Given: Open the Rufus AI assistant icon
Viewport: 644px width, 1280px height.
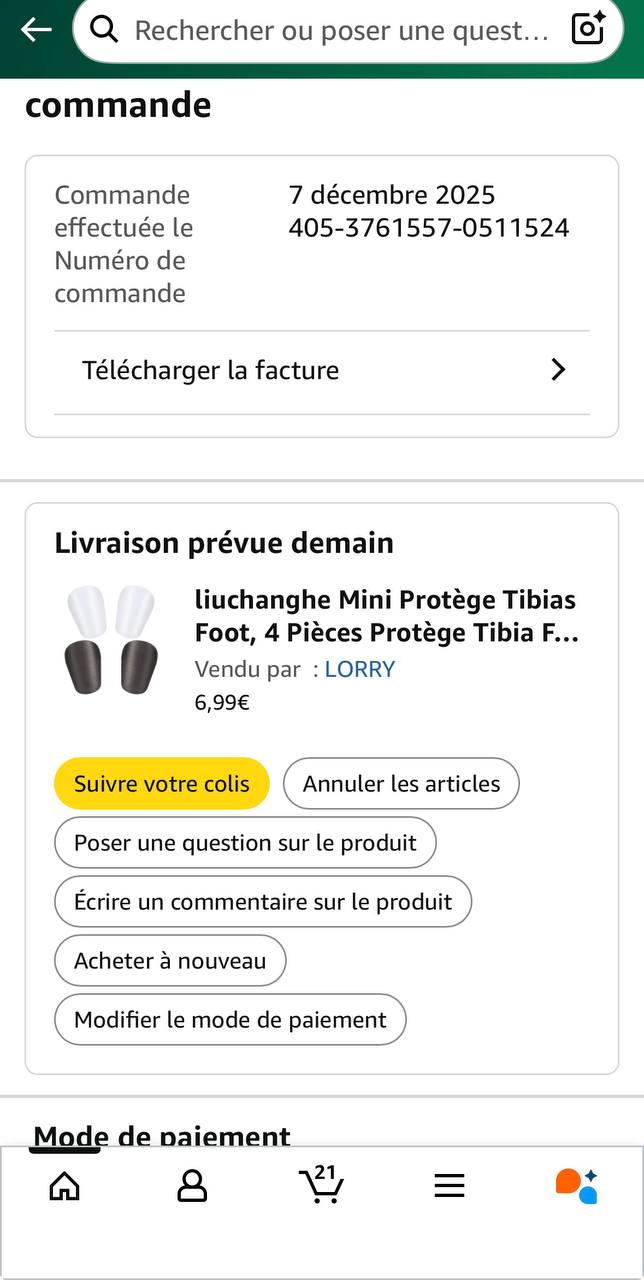Looking at the screenshot, I should tap(577, 1186).
